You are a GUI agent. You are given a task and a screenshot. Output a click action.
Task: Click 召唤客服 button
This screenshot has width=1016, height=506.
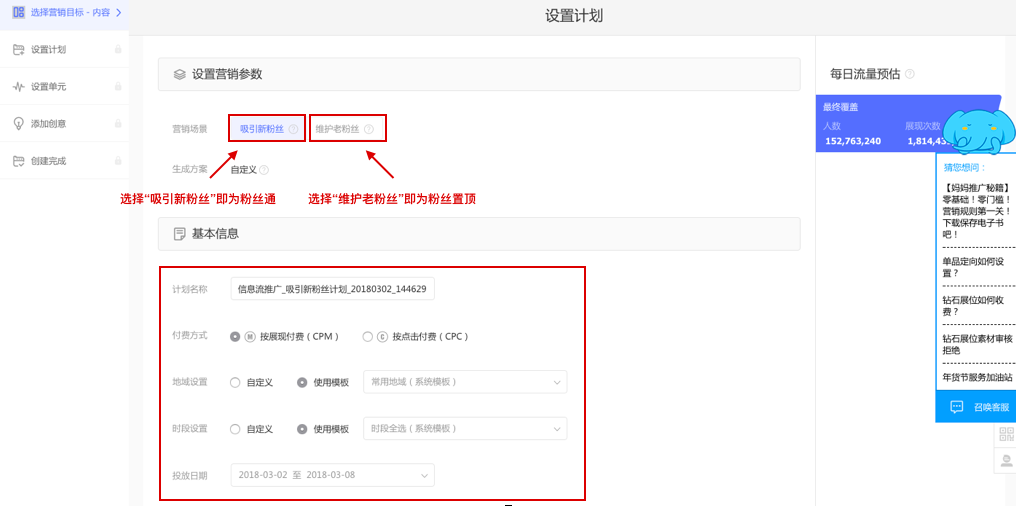click(976, 407)
